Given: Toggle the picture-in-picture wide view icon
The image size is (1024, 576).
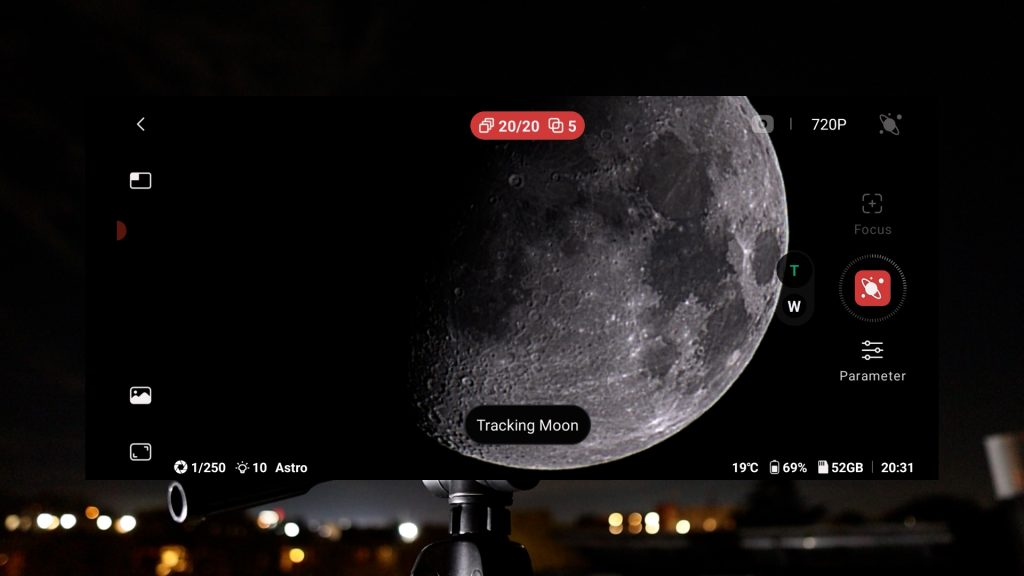Looking at the screenshot, I should pyautogui.click(x=140, y=181).
